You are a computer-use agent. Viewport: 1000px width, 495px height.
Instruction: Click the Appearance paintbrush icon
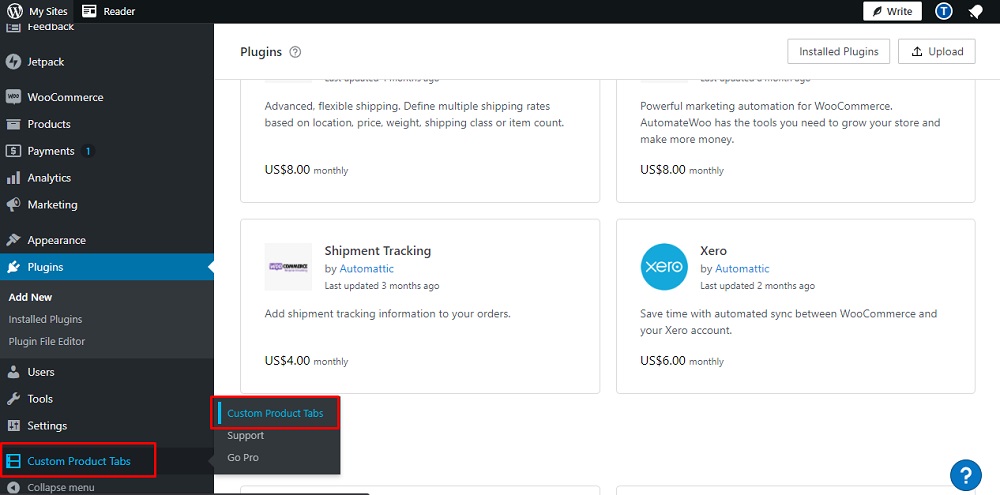pyautogui.click(x=13, y=240)
